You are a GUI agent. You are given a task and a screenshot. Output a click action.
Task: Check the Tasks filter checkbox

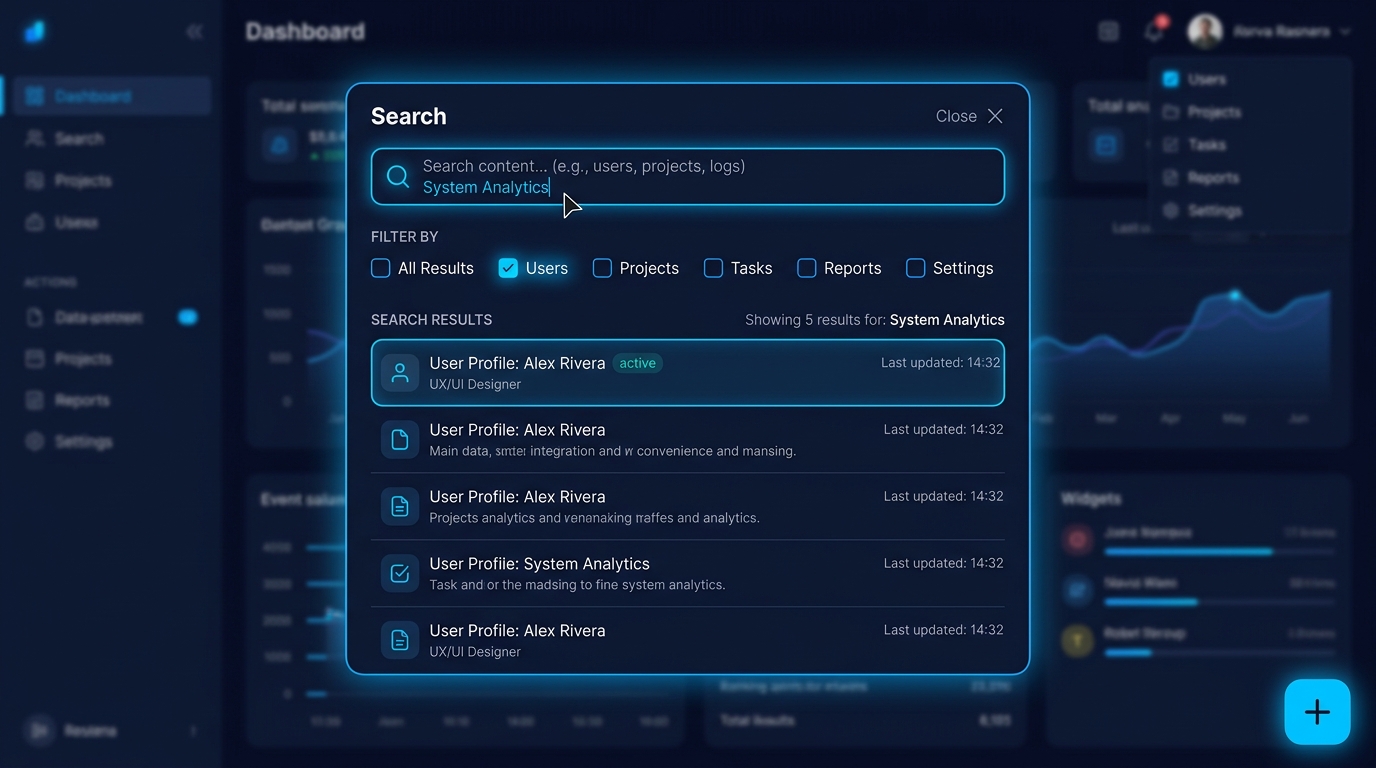pos(713,268)
